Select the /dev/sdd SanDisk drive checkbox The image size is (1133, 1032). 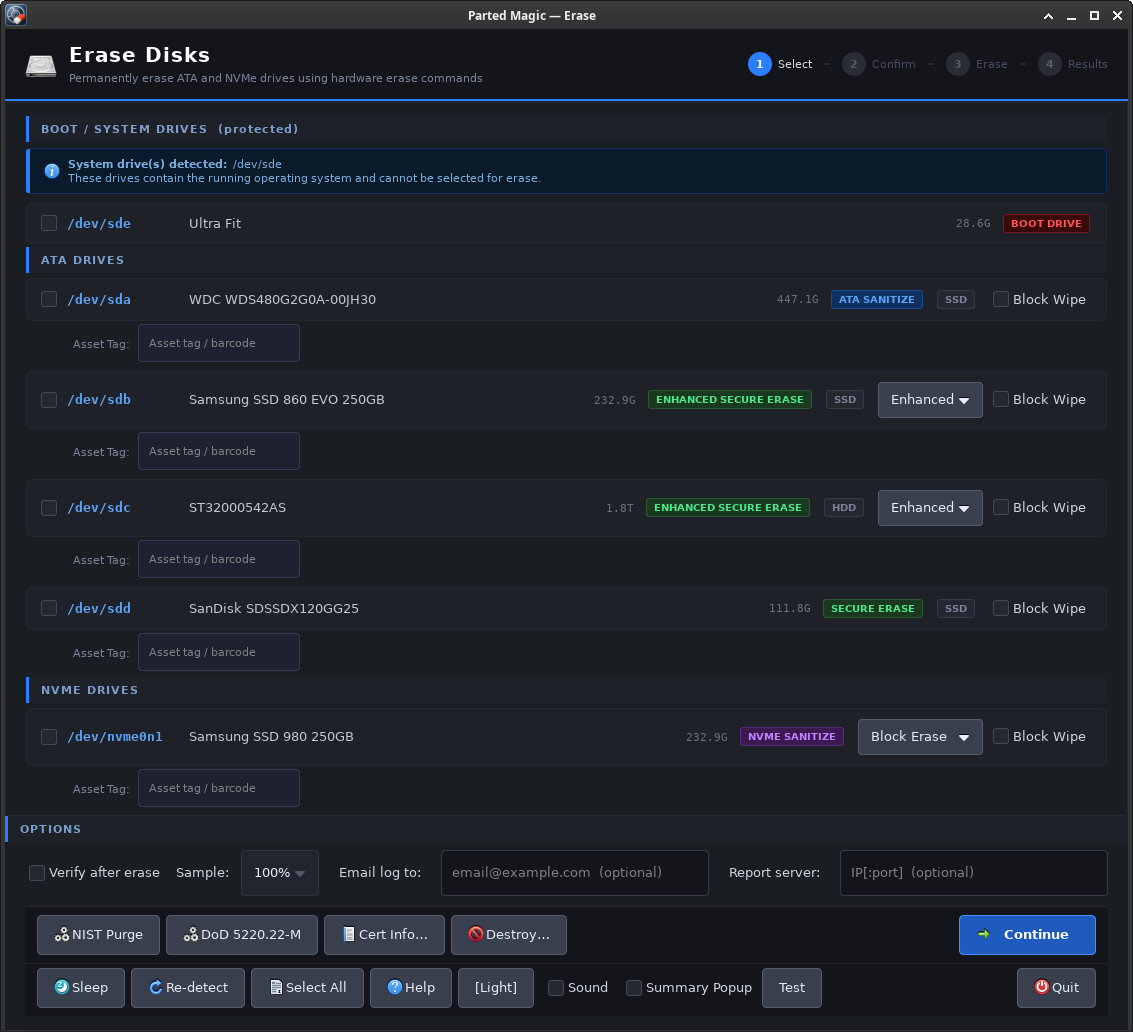click(49, 609)
